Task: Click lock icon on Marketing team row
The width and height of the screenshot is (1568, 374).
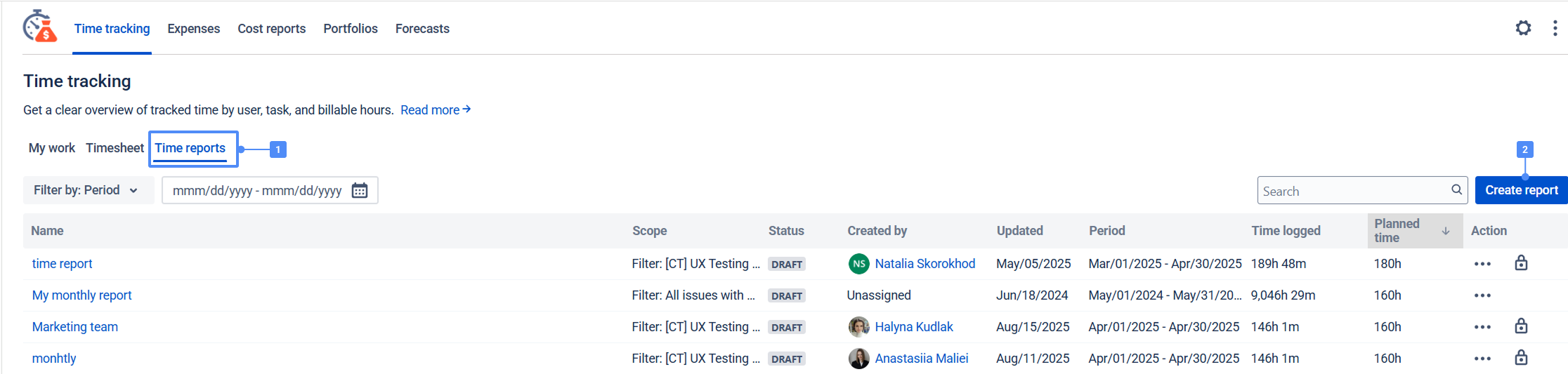Action: [x=1521, y=326]
